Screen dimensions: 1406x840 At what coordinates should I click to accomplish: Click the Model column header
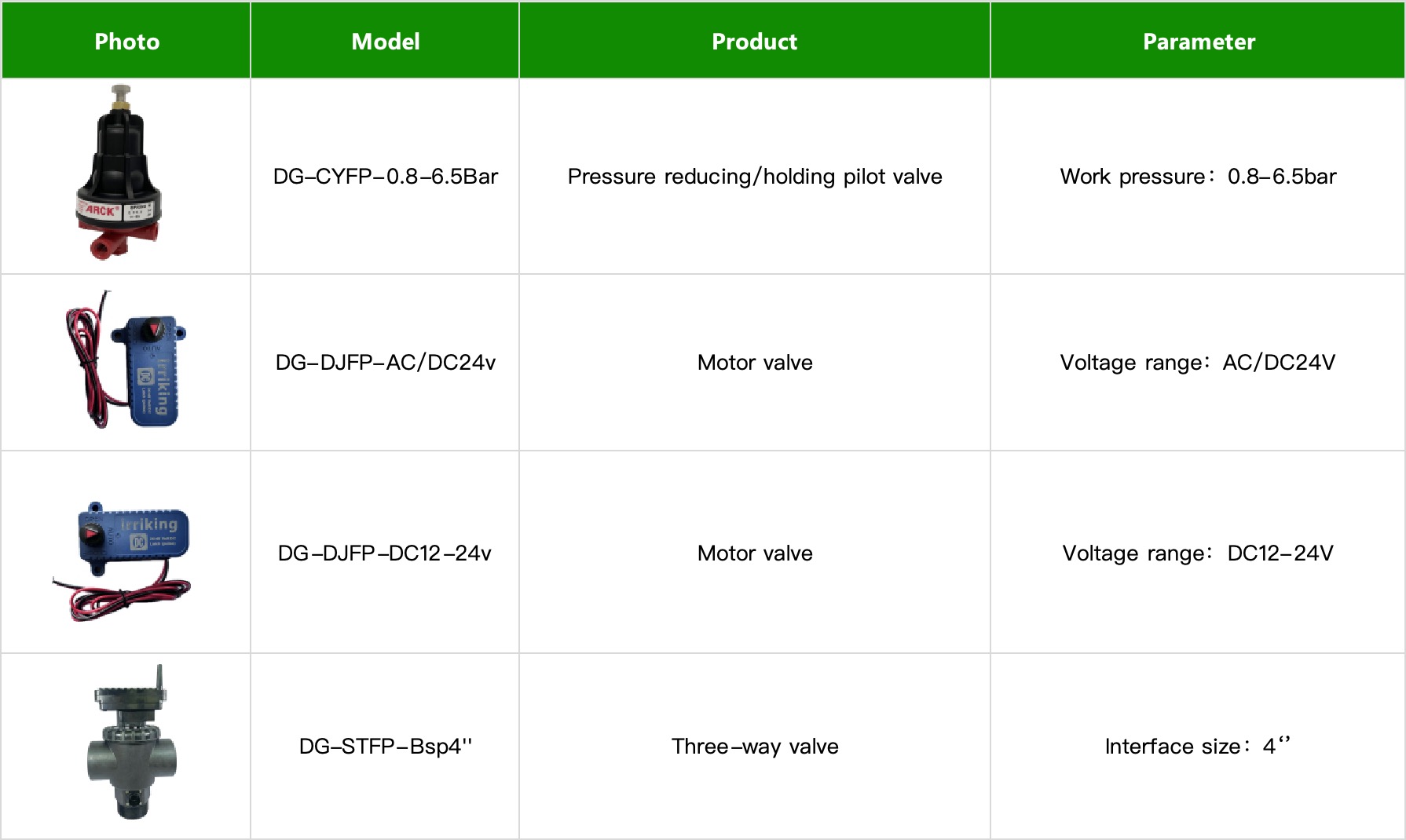pos(386,42)
